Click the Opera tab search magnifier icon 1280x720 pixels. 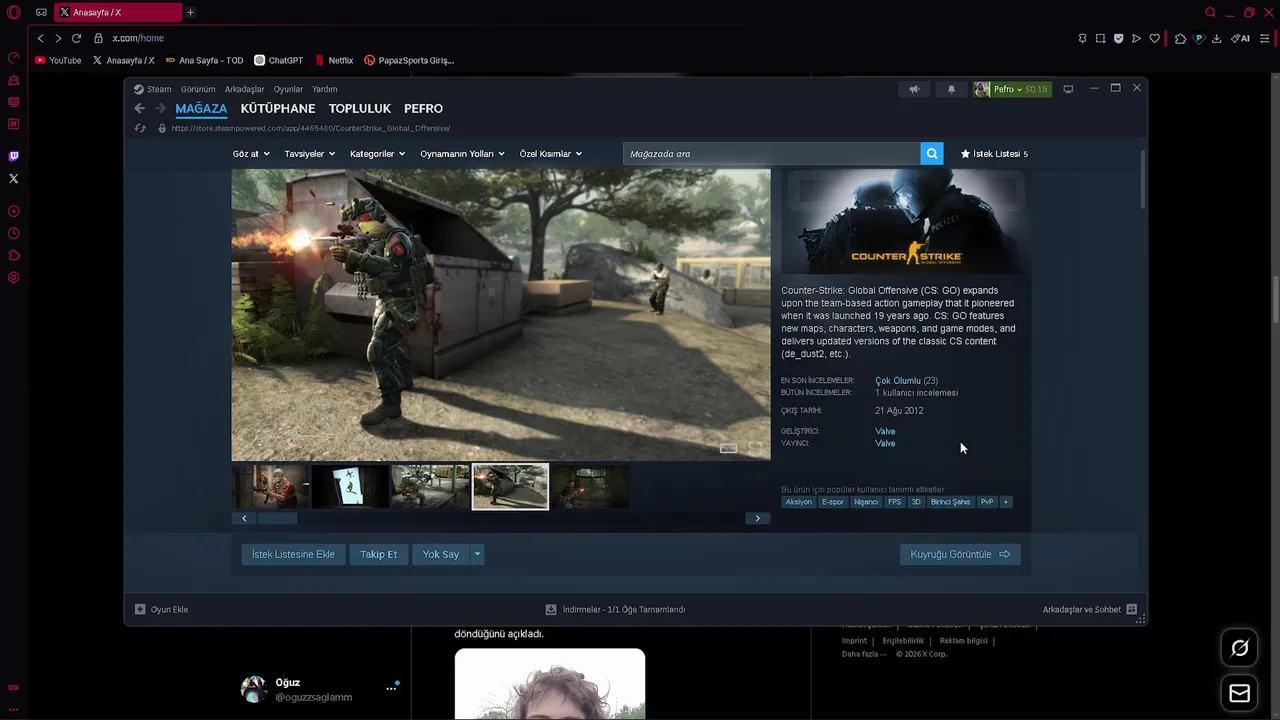pos(1210,13)
